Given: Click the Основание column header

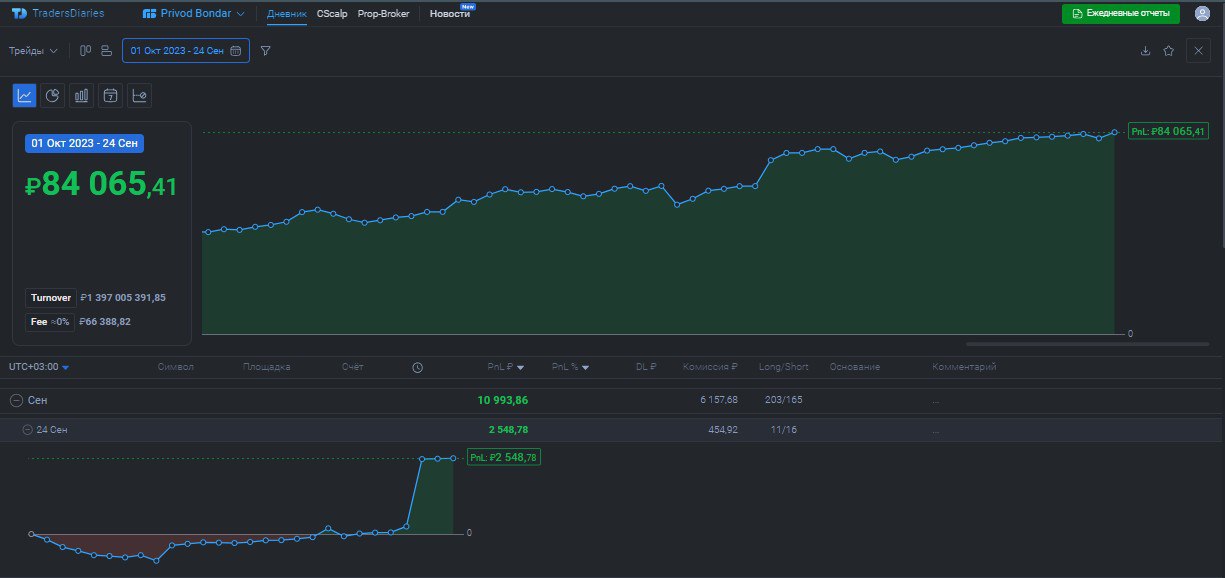Looking at the screenshot, I should tap(855, 367).
